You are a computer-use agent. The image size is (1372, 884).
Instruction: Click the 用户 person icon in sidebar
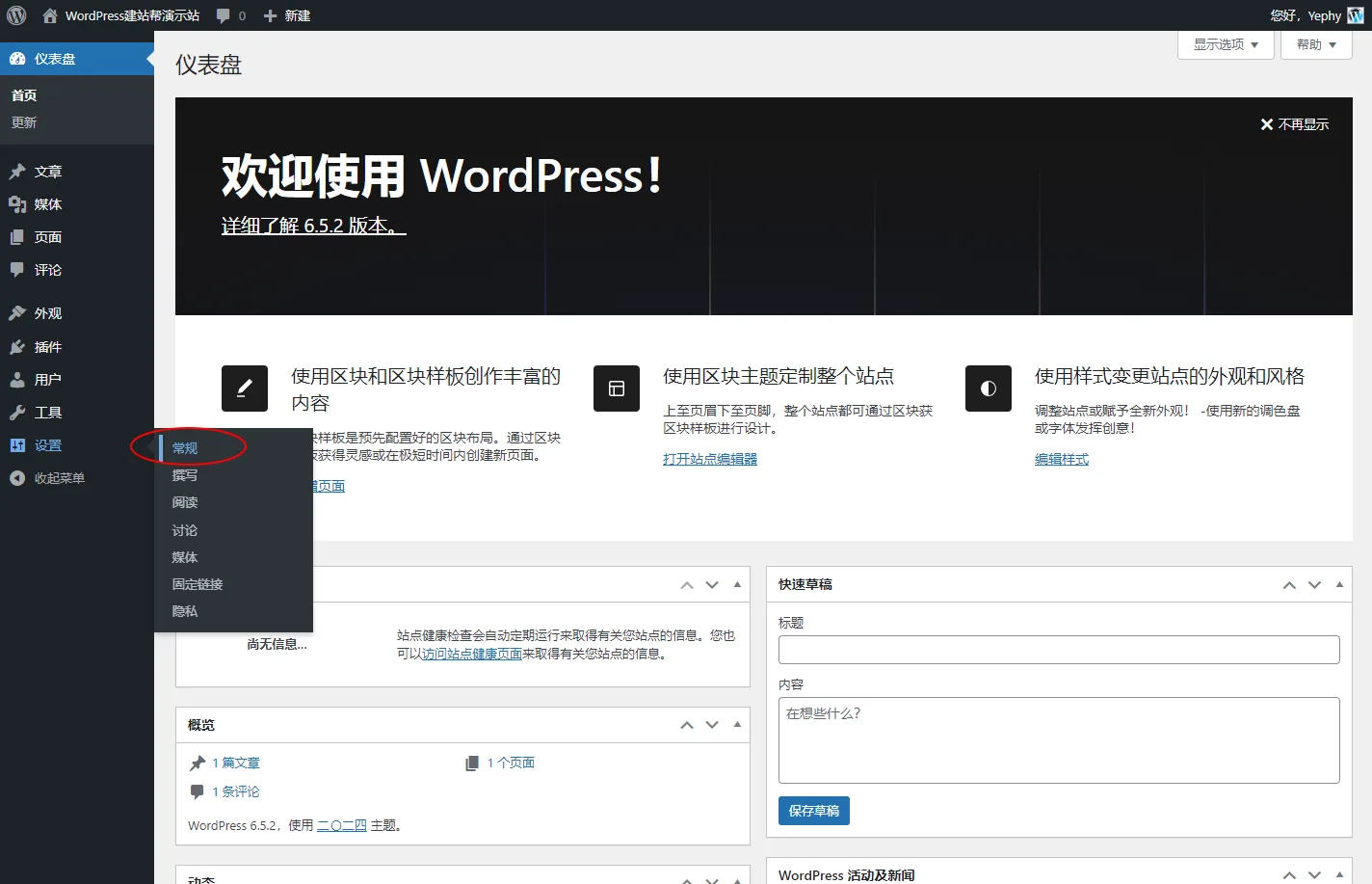[x=17, y=380]
